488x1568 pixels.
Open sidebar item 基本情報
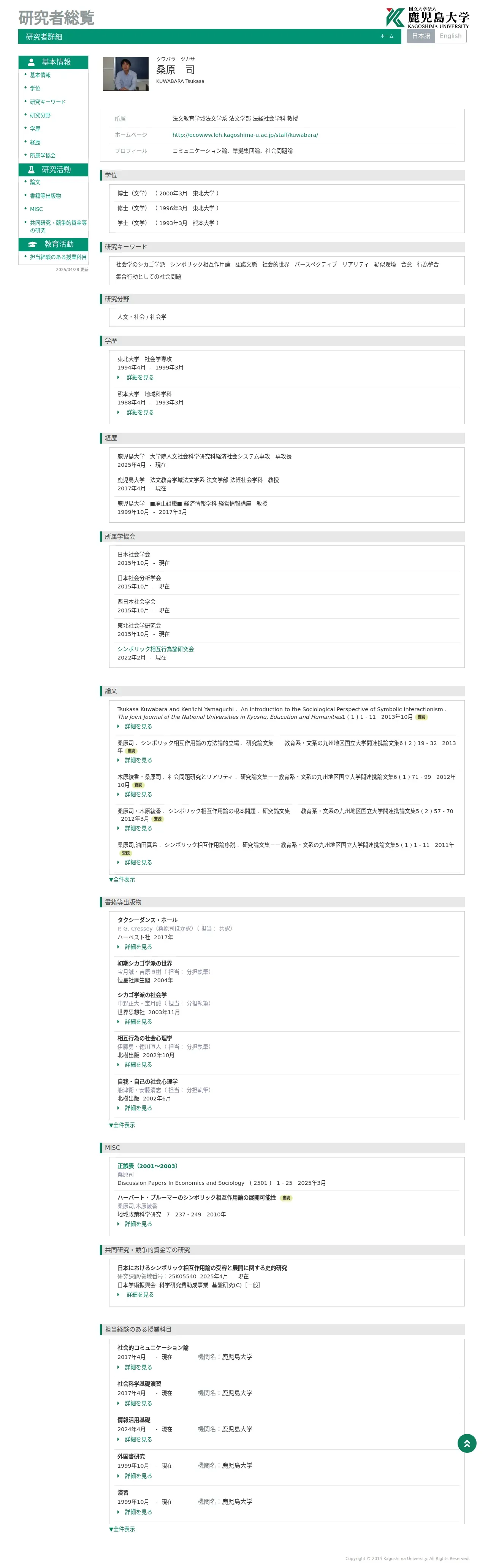tap(40, 75)
